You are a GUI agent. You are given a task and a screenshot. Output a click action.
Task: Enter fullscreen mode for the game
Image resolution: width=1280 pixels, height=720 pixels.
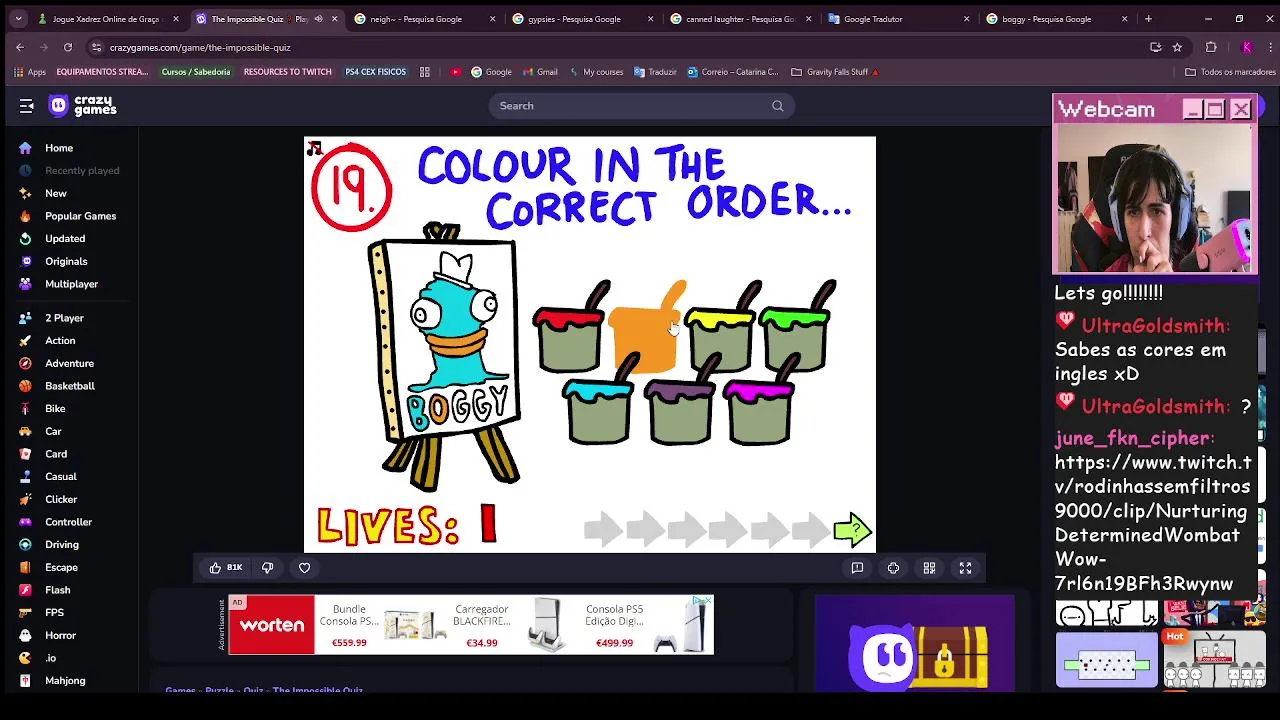tap(965, 568)
